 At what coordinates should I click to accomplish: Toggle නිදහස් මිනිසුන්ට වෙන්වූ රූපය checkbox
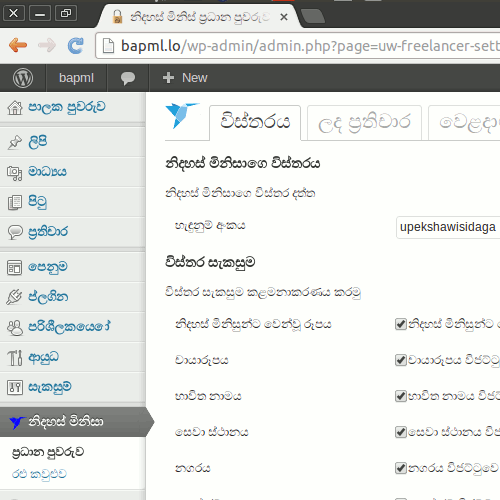pyautogui.click(x=401, y=324)
